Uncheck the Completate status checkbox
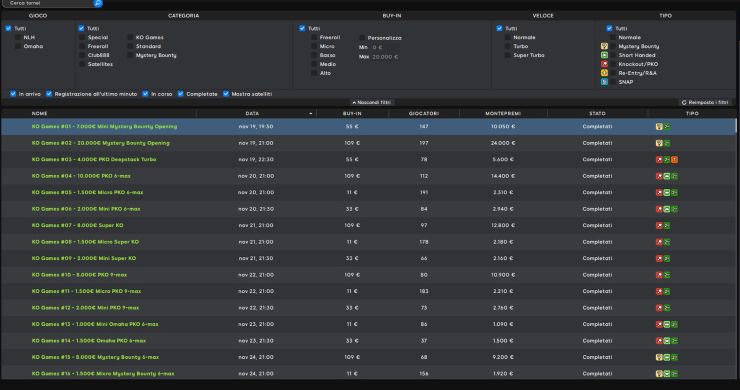740x390 pixels. click(x=180, y=94)
